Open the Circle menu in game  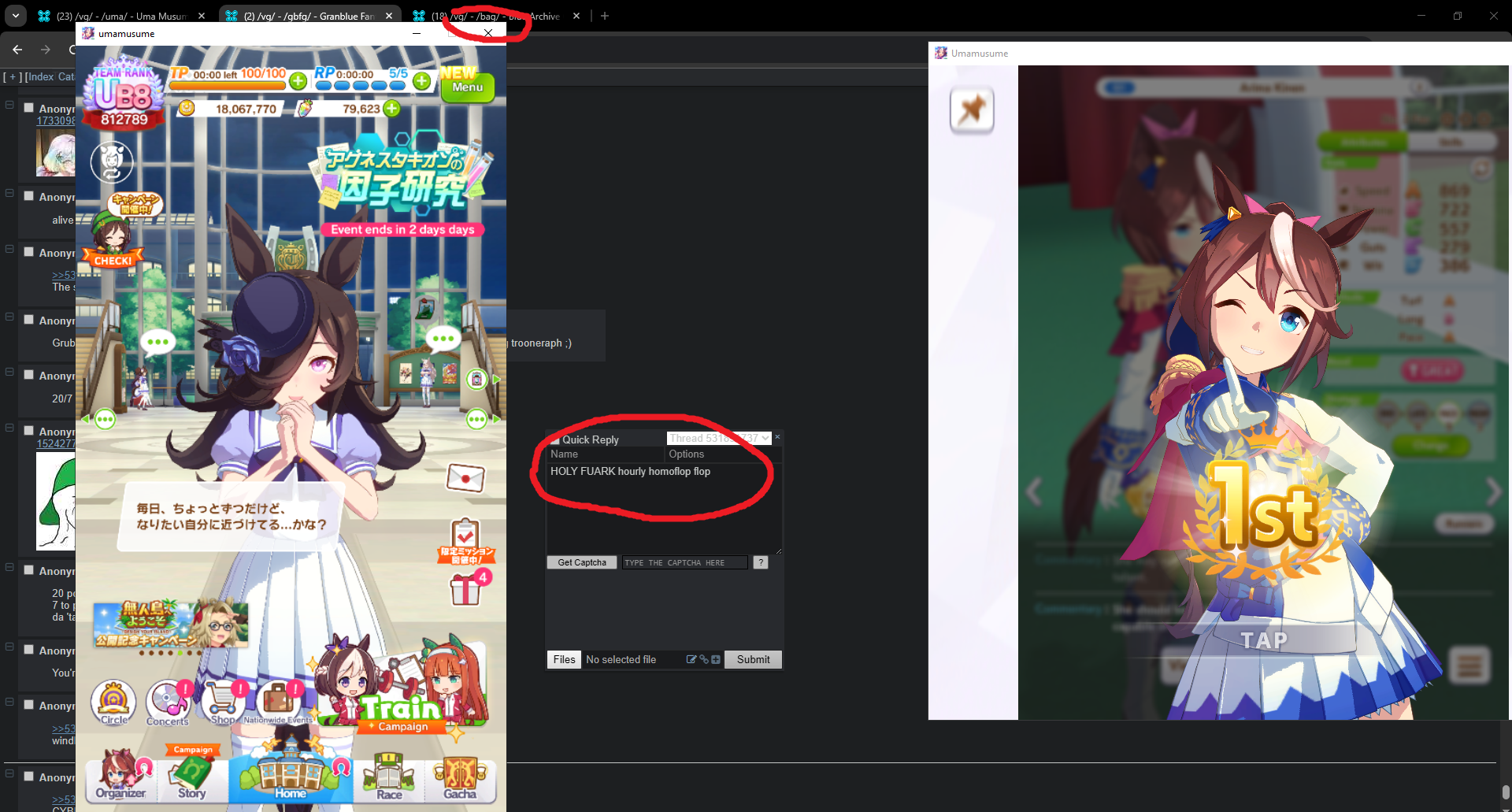tap(113, 702)
